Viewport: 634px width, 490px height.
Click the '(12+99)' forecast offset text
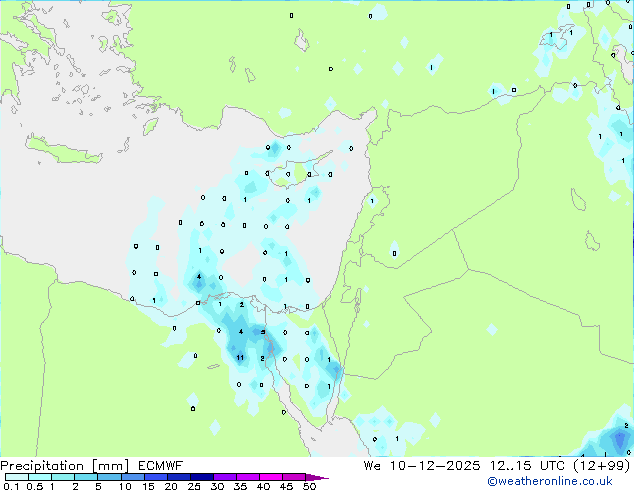click(x=602, y=466)
